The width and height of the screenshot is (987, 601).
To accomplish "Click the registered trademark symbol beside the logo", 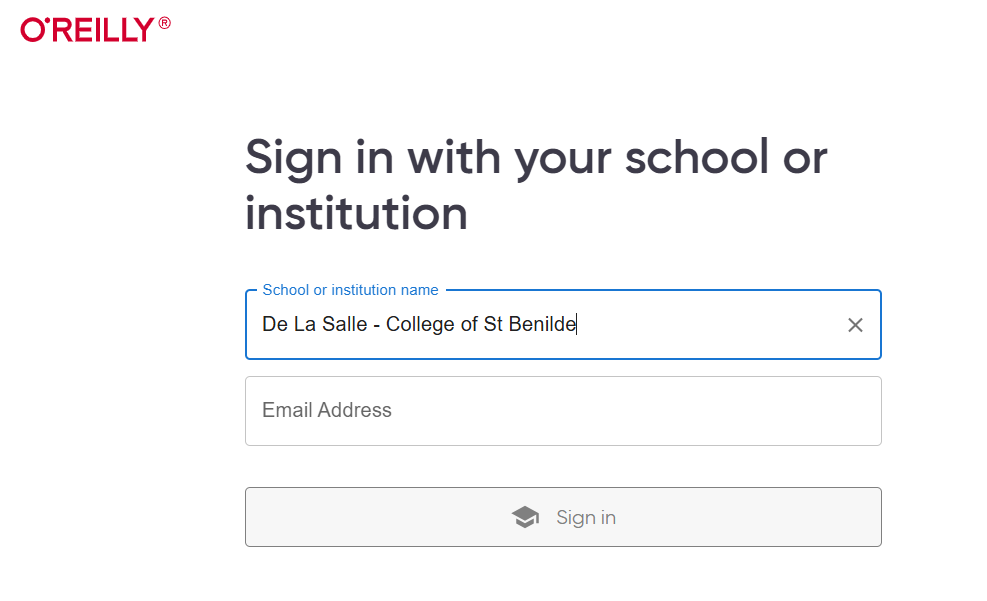I will coord(164,23).
